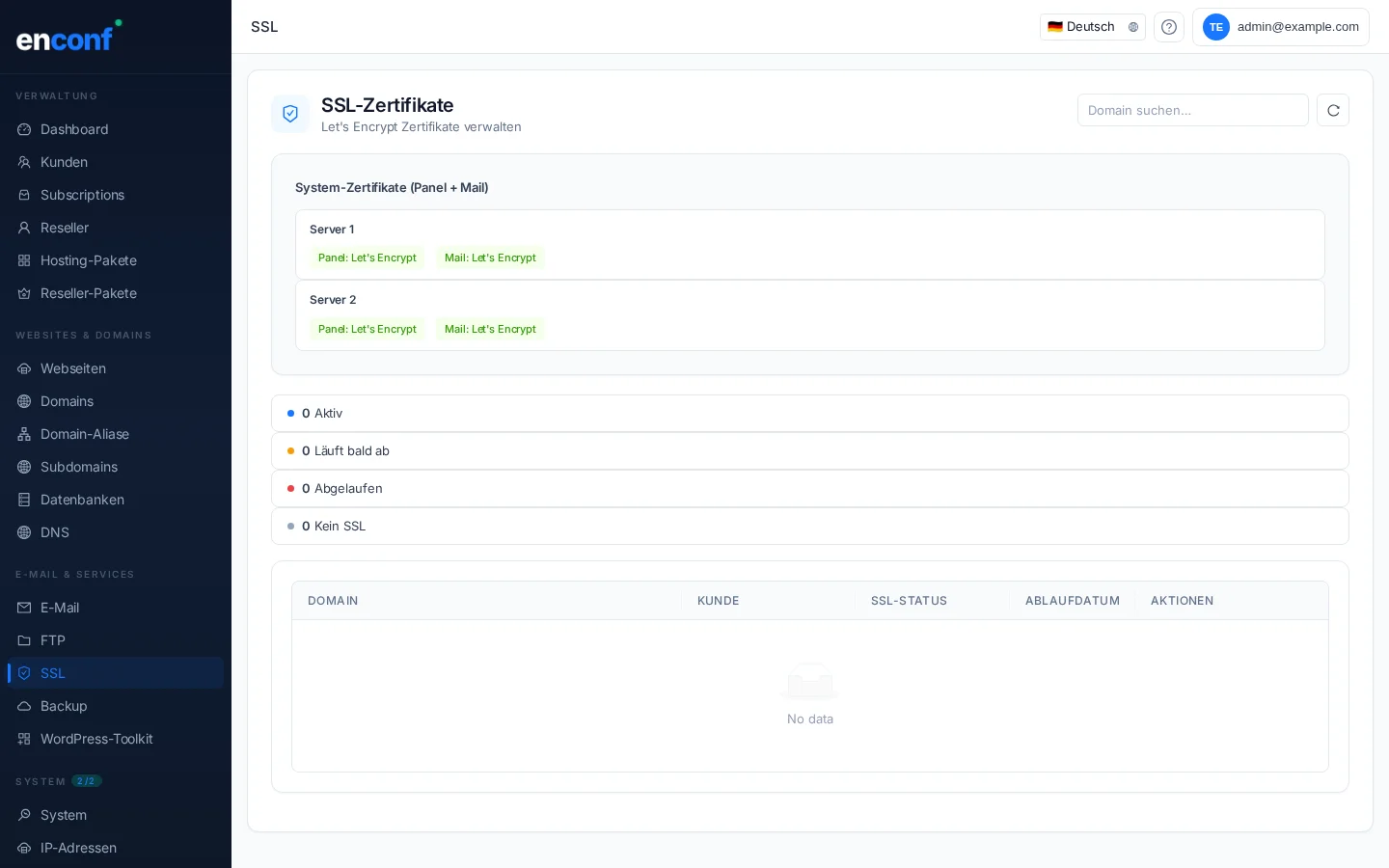Screen dimensions: 1389x868
Task: Navigate to Kunden in sidebar
Action: click(64, 162)
